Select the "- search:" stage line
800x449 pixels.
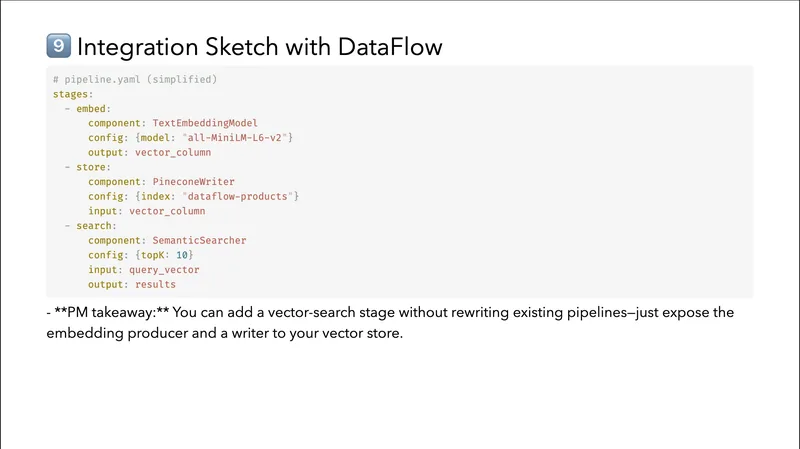pyautogui.click(x=90, y=226)
